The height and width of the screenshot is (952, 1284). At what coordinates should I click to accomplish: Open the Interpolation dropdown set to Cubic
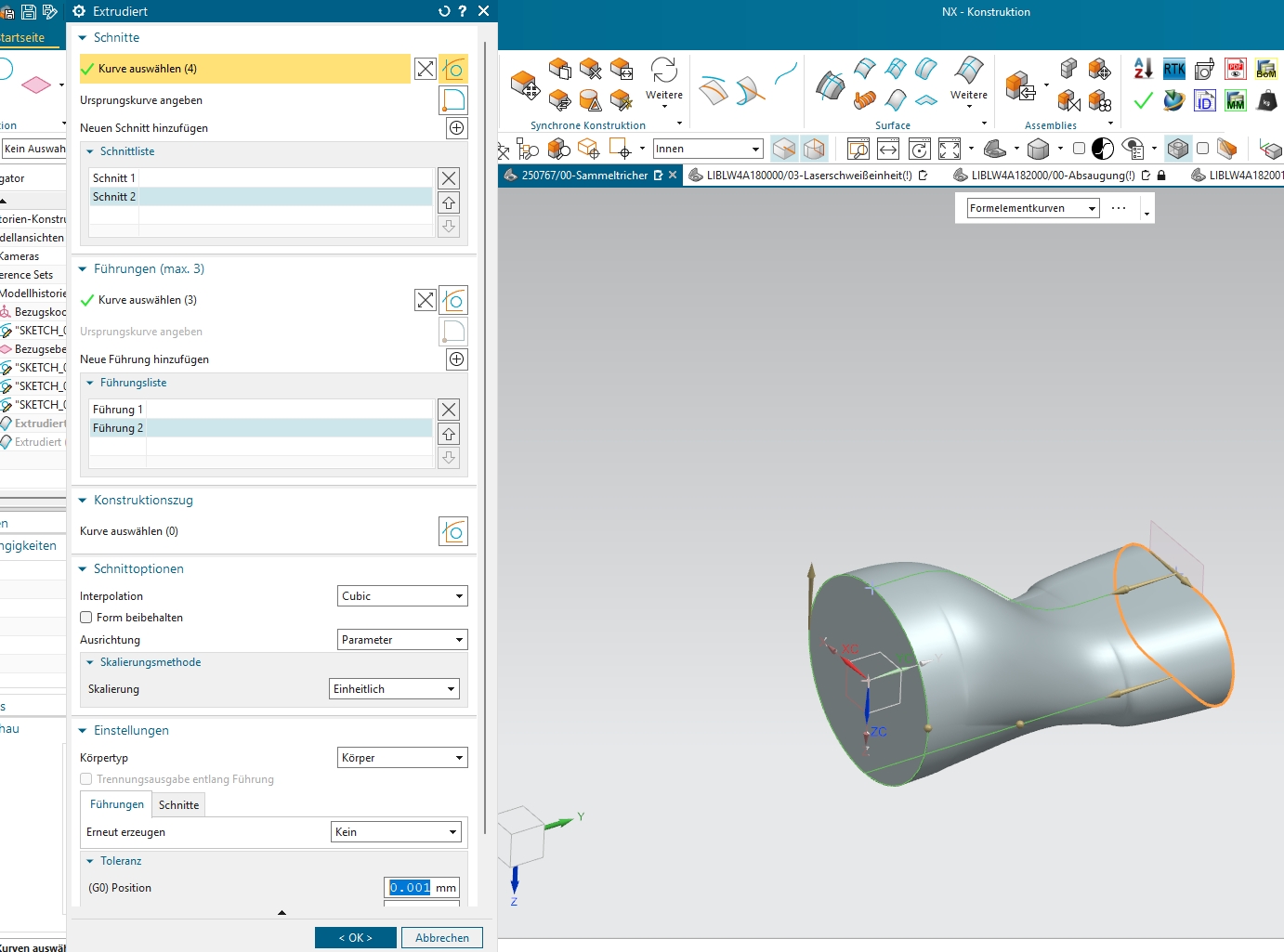(x=402, y=596)
